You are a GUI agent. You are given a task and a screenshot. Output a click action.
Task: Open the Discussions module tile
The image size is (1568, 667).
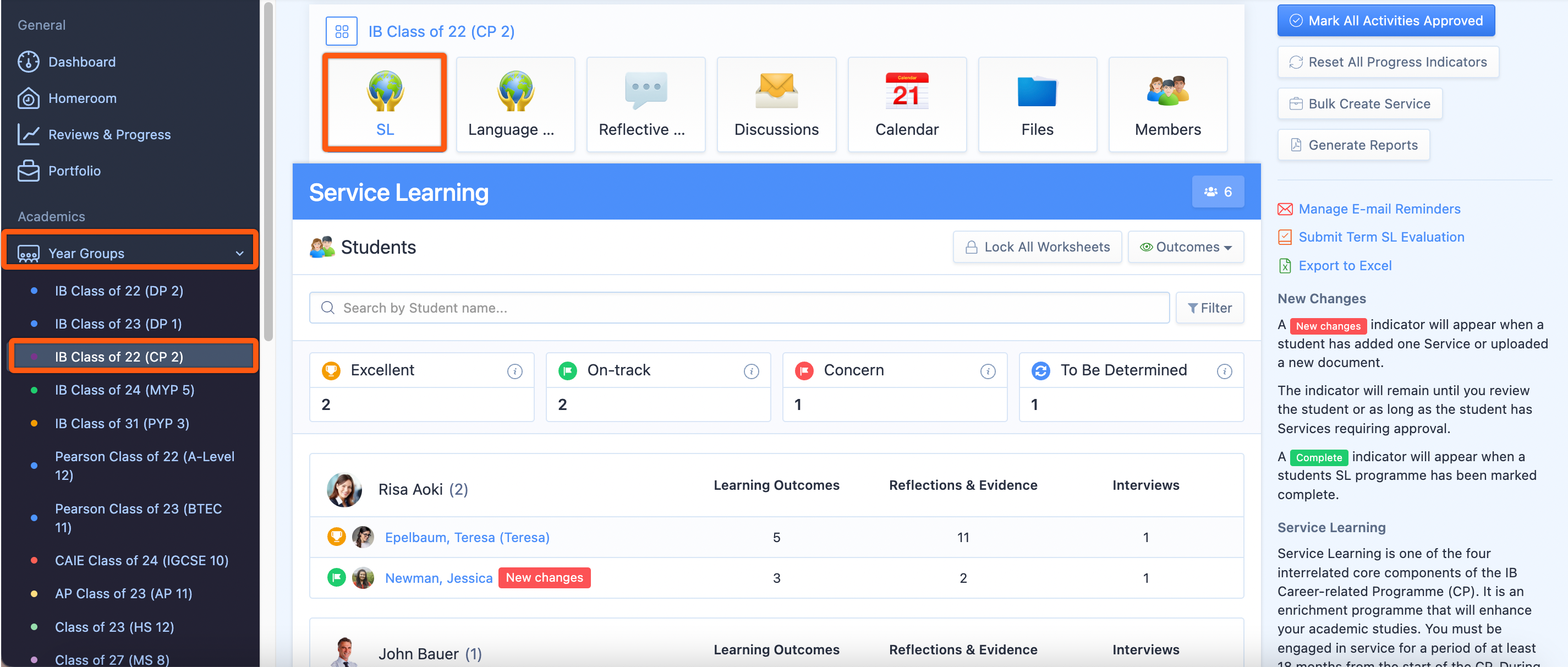click(x=776, y=102)
